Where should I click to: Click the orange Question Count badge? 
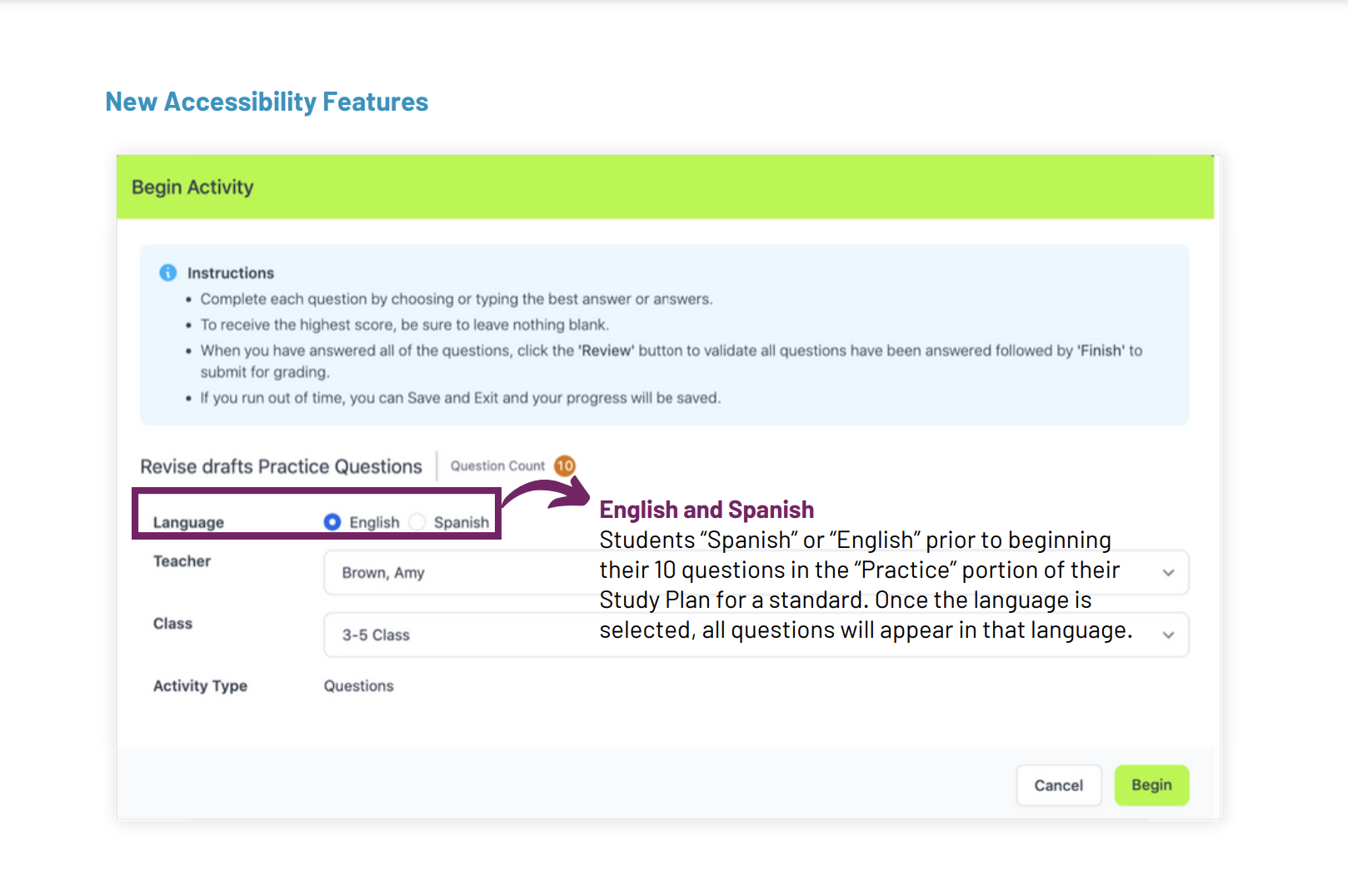565,465
